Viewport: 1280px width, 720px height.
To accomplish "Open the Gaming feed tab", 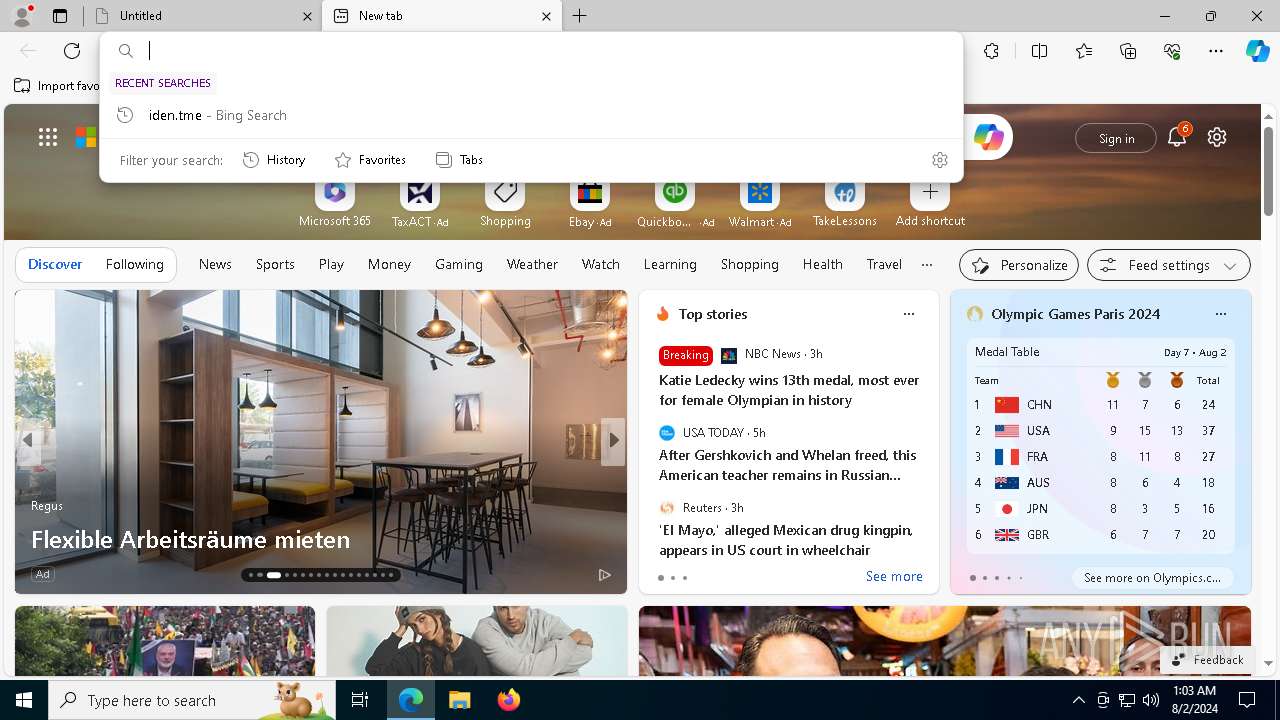I will pyautogui.click(x=459, y=264).
